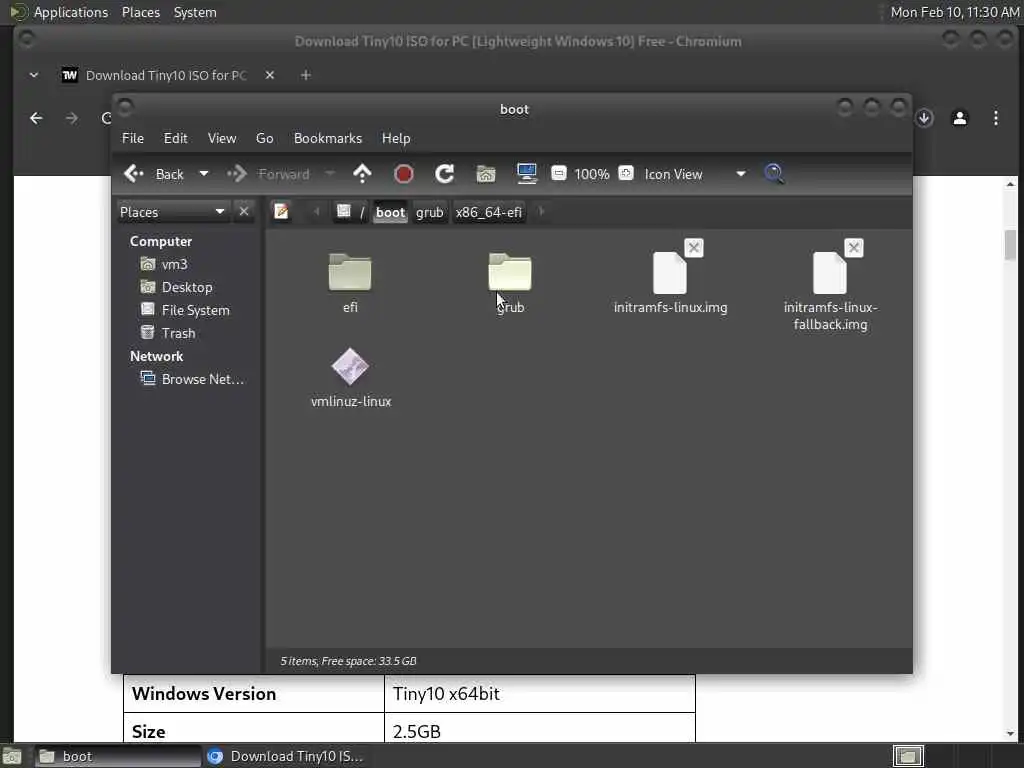Select the efi folder
Viewport: 1024px width, 768px height.
350,282
